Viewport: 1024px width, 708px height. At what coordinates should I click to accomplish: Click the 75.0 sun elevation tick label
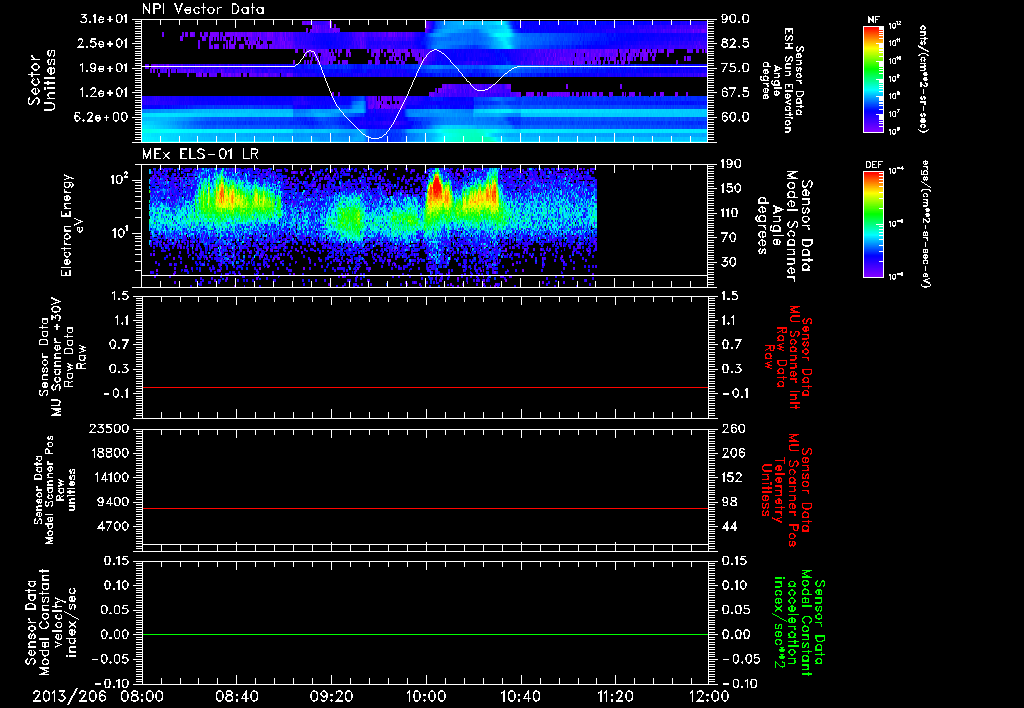(735, 68)
